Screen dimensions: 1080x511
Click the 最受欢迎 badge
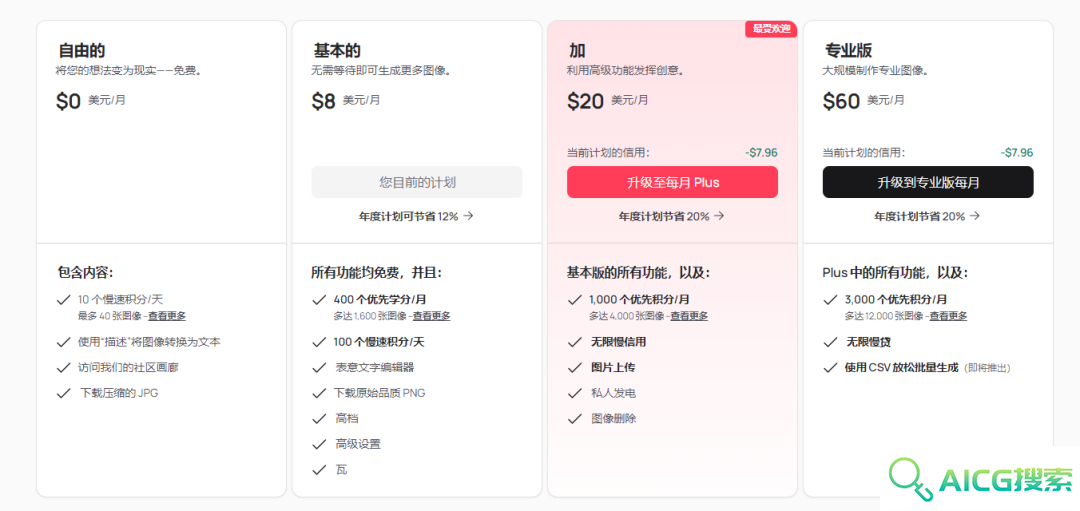(771, 29)
